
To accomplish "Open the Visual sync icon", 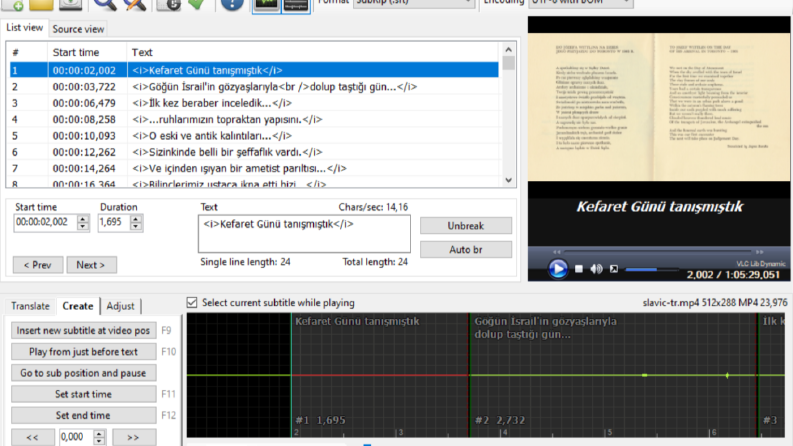I will (x=169, y=4).
